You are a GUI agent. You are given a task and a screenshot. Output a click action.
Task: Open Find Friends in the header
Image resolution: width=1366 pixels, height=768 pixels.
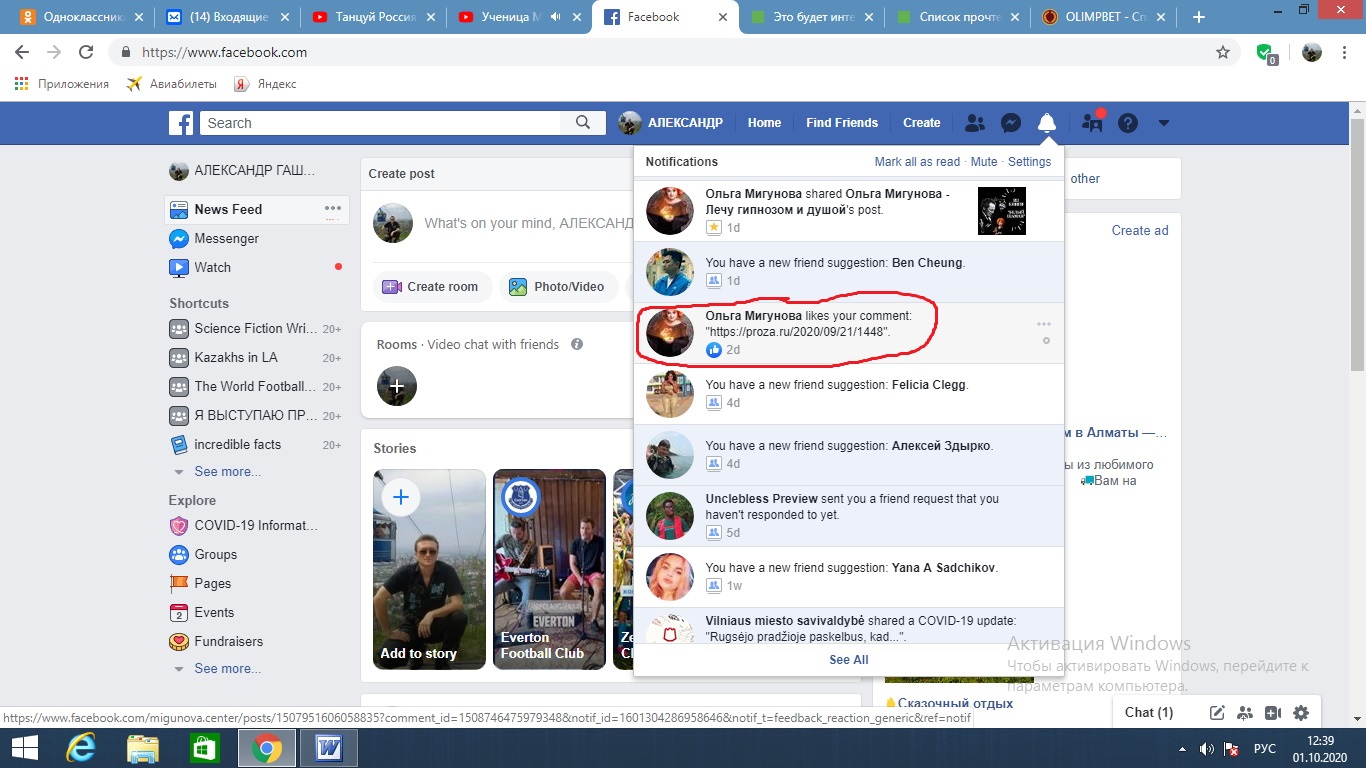[842, 123]
